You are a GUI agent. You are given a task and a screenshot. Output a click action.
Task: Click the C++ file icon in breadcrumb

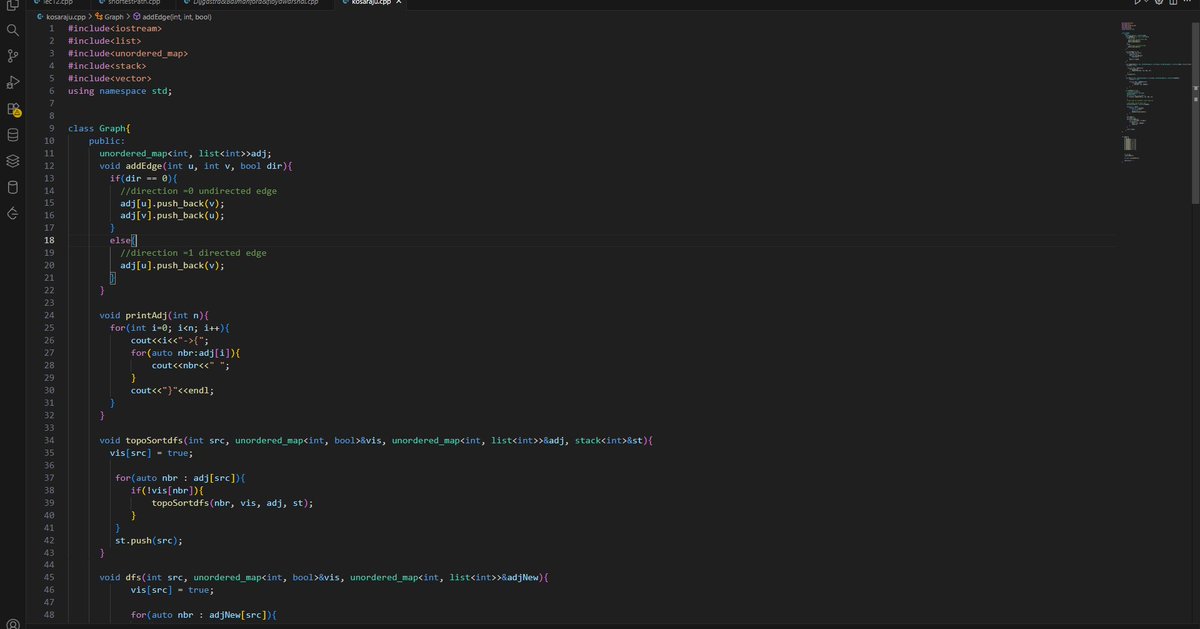tap(40, 17)
